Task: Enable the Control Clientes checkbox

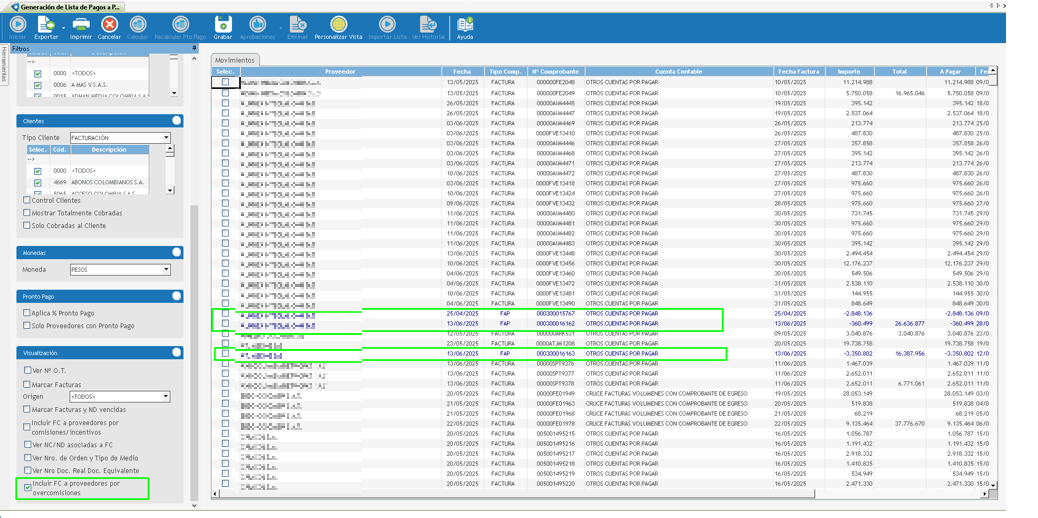Action: [27, 201]
